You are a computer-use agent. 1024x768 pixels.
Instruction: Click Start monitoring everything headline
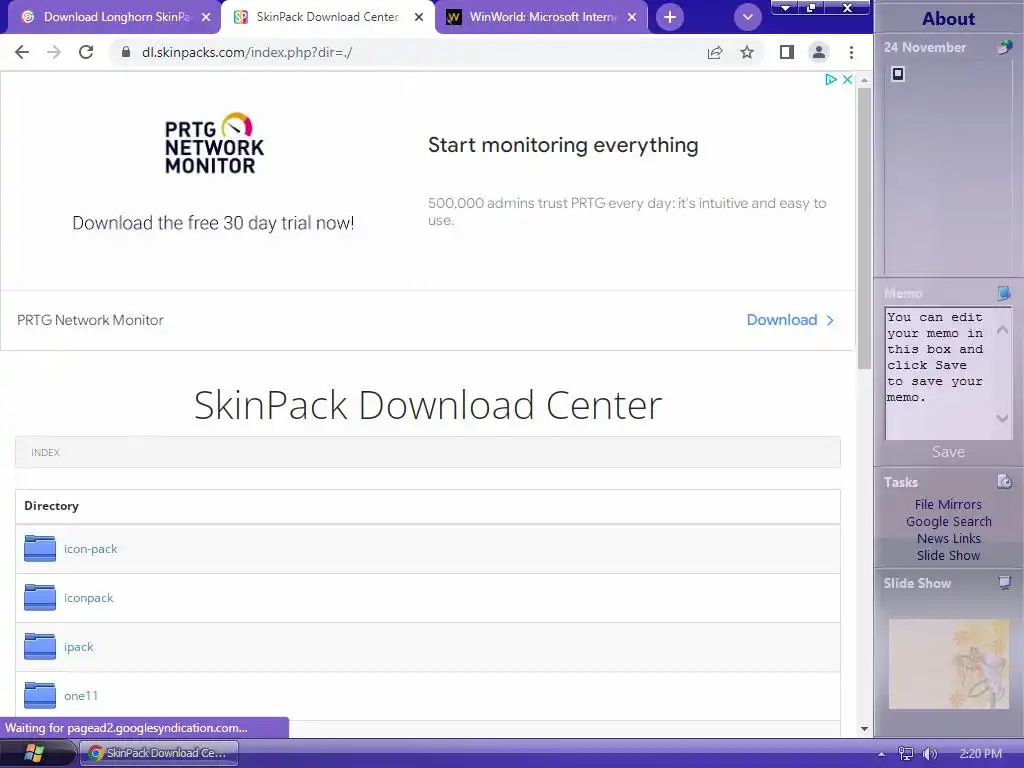click(x=563, y=145)
